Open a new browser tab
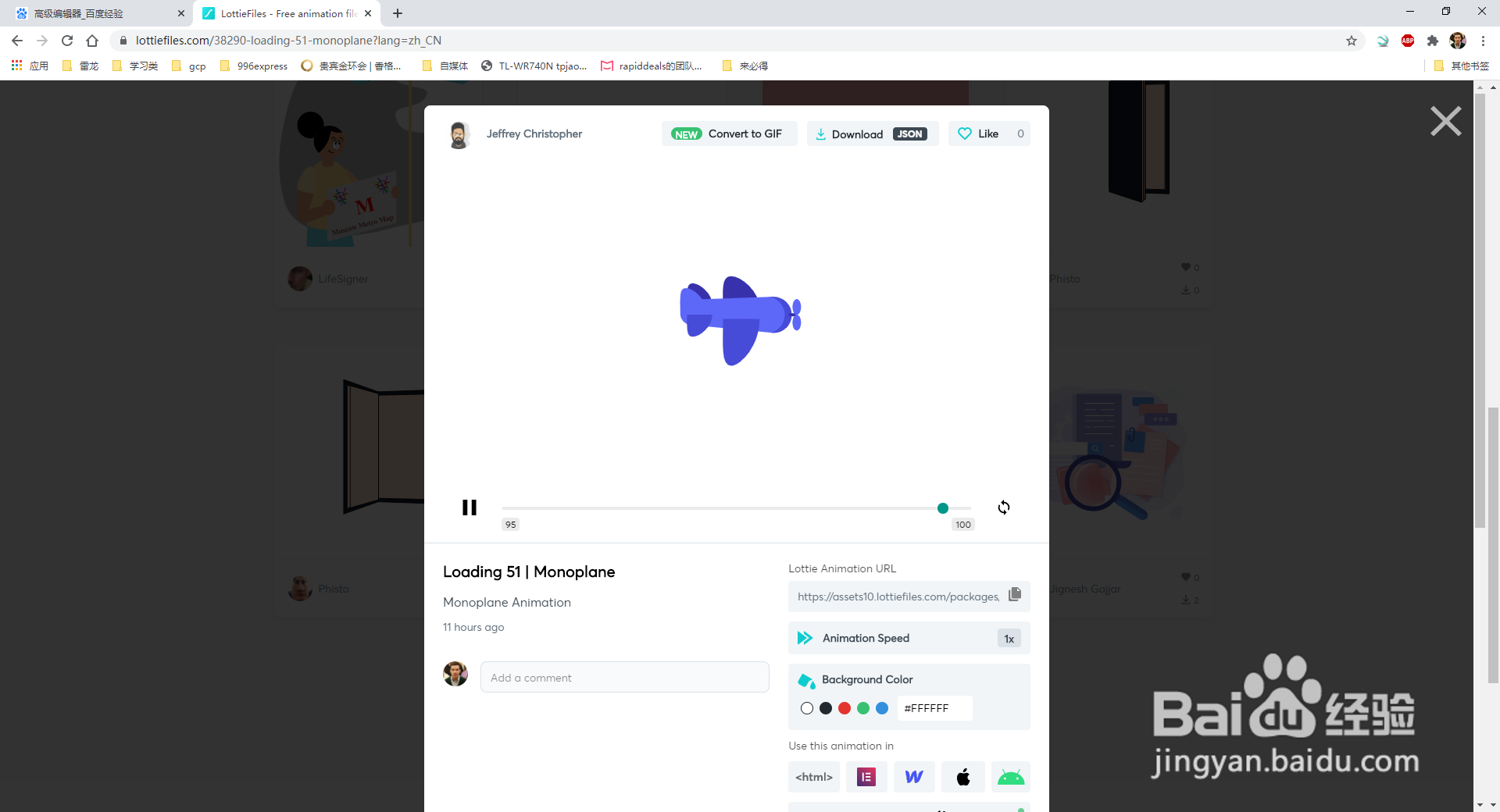The height and width of the screenshot is (812, 1500). [398, 13]
